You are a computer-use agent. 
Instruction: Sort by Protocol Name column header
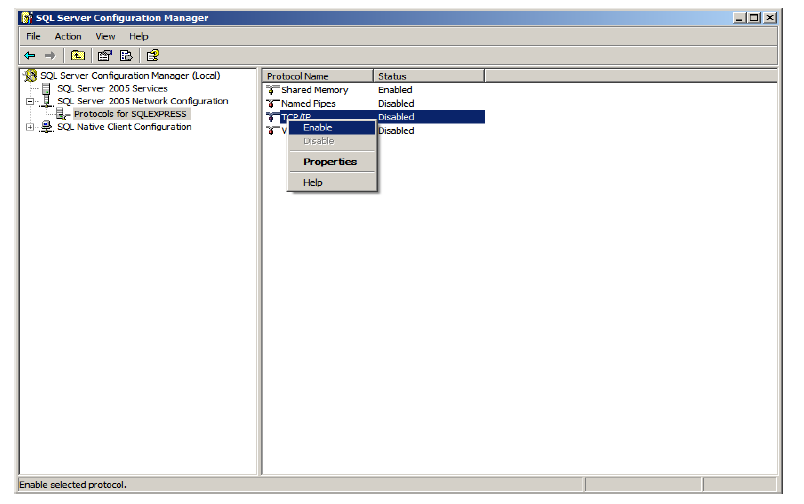coord(317,76)
